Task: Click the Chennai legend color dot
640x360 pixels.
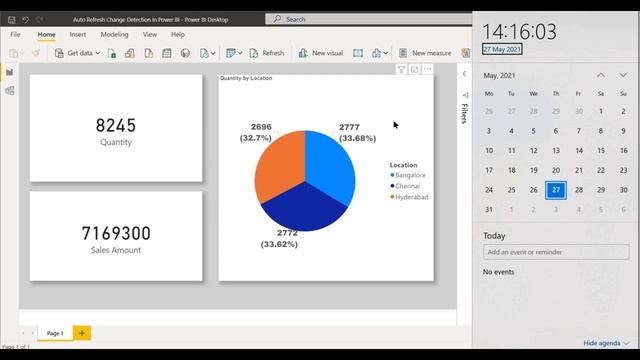Action: [x=392, y=186]
